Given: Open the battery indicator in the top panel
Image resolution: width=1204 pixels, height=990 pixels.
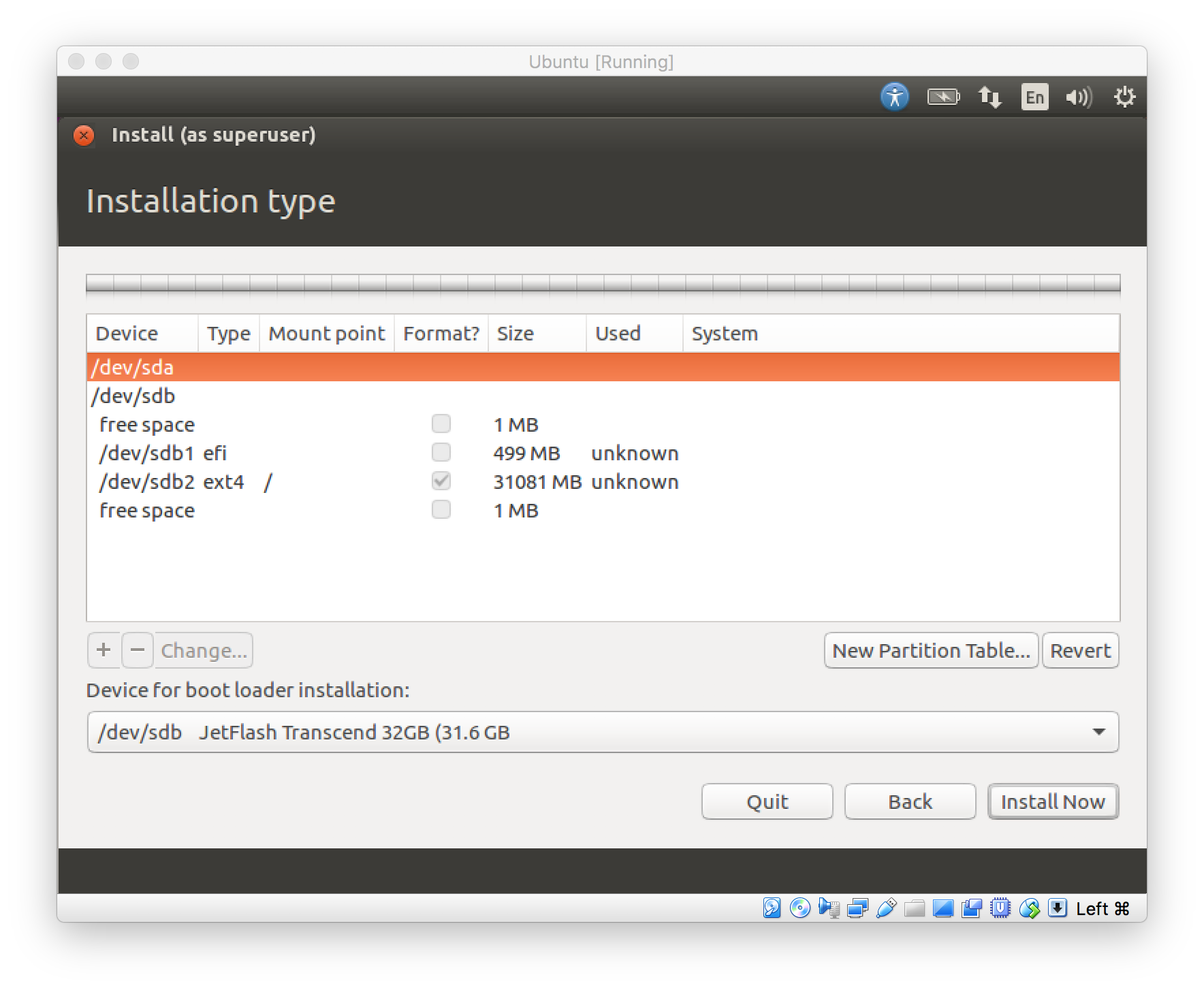Looking at the screenshot, I should [x=943, y=96].
